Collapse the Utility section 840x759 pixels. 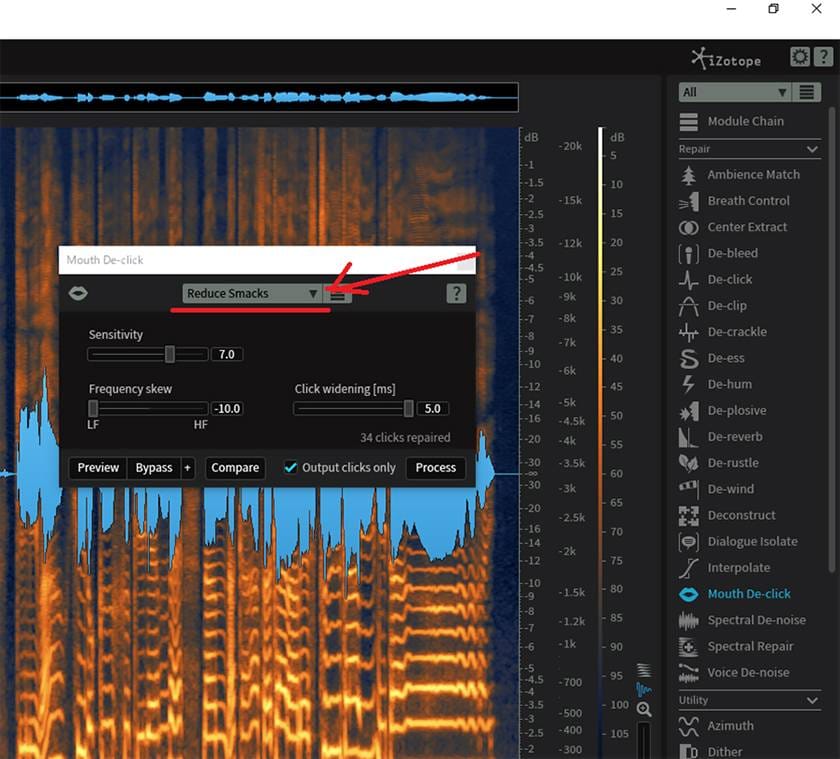pyautogui.click(x=812, y=700)
